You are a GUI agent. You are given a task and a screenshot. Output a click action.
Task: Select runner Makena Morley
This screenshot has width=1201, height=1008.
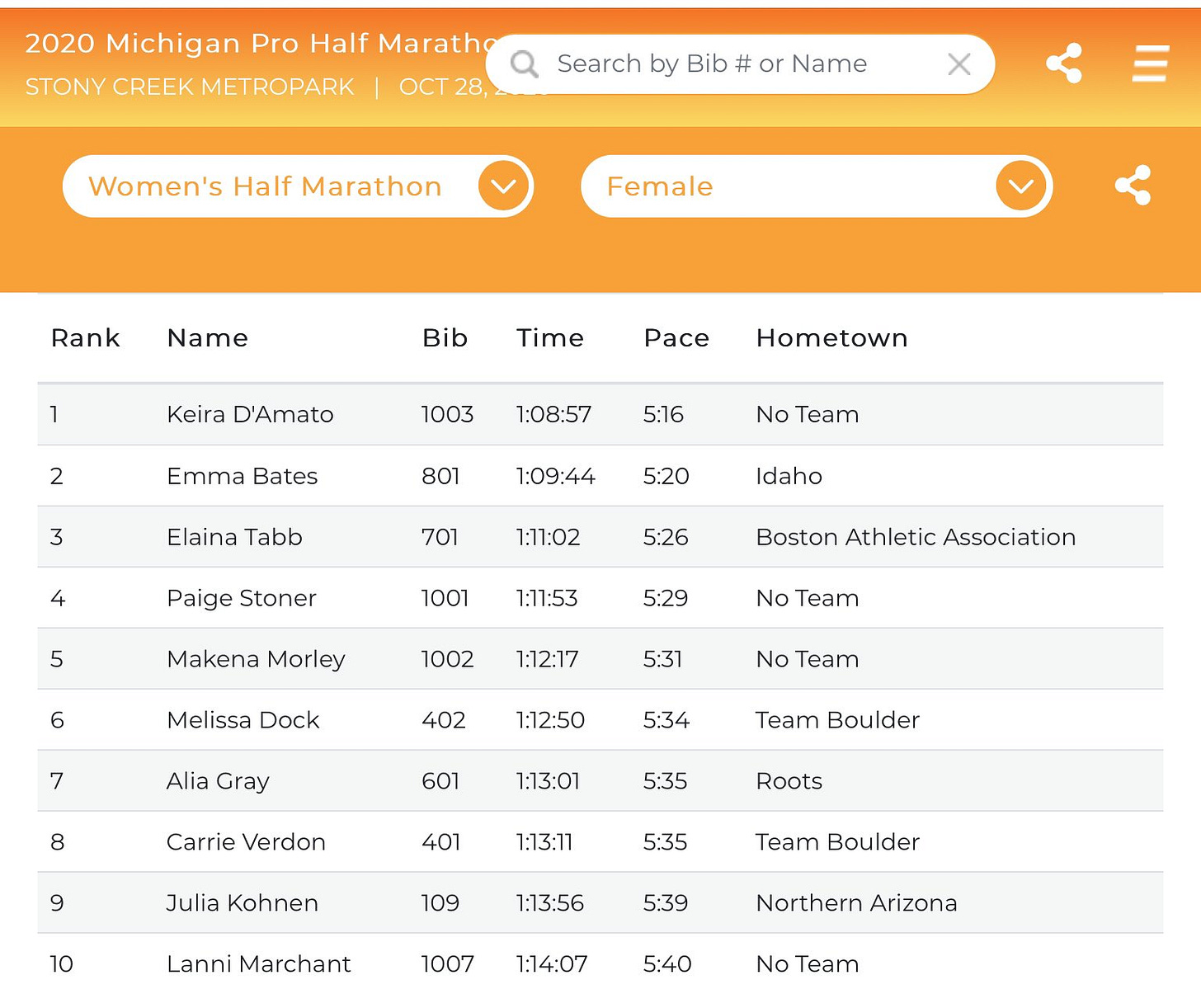click(x=256, y=659)
